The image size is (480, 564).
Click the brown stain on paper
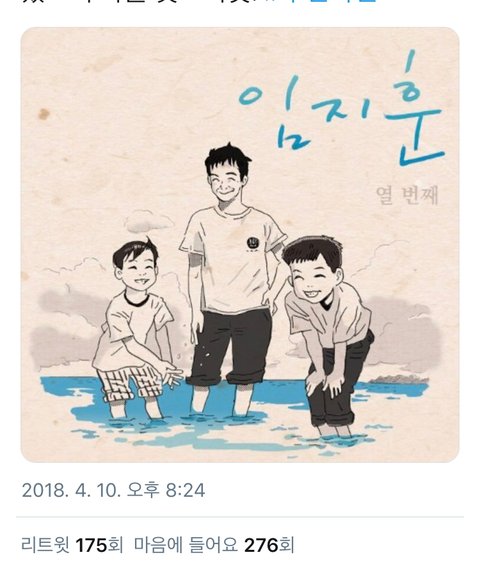point(44,114)
